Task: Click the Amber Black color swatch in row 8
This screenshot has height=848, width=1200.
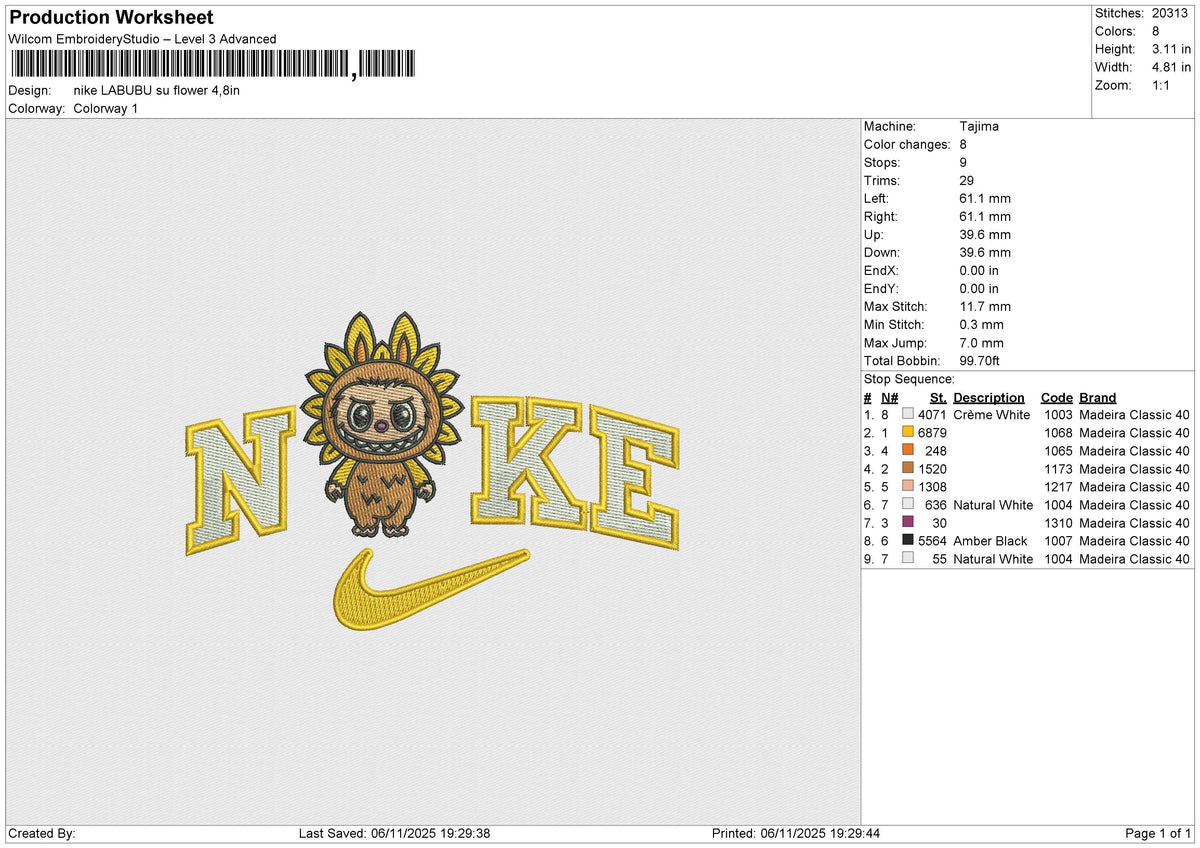Action: [x=908, y=540]
